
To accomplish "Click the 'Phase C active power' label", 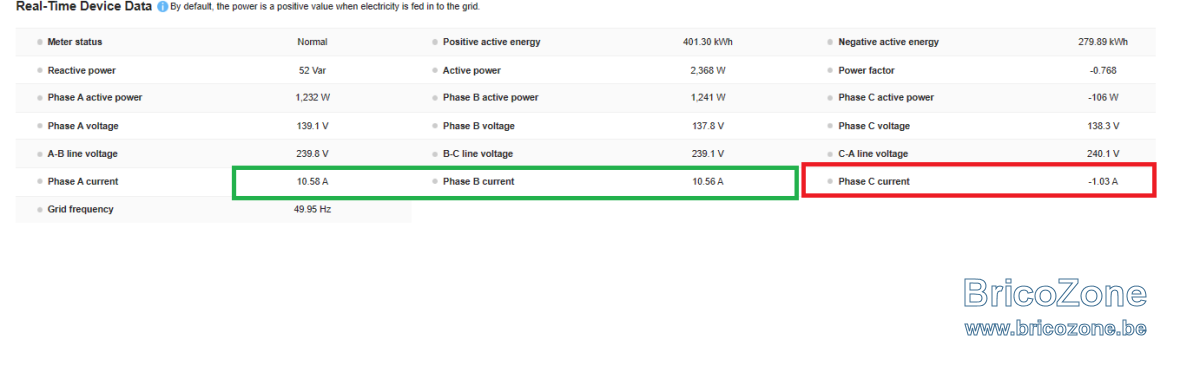I will pos(886,98).
